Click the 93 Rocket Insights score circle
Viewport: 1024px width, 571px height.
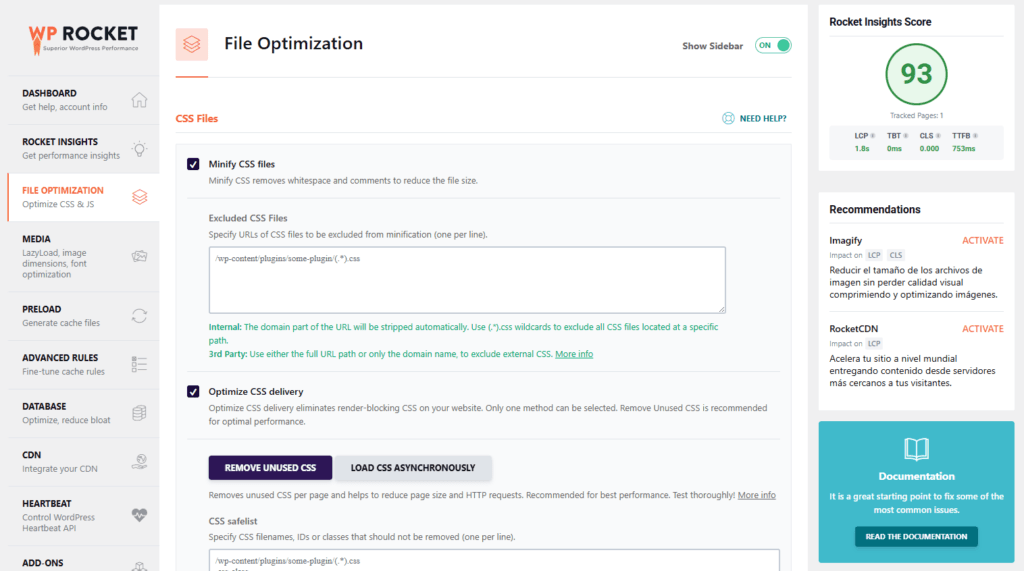(x=916, y=74)
